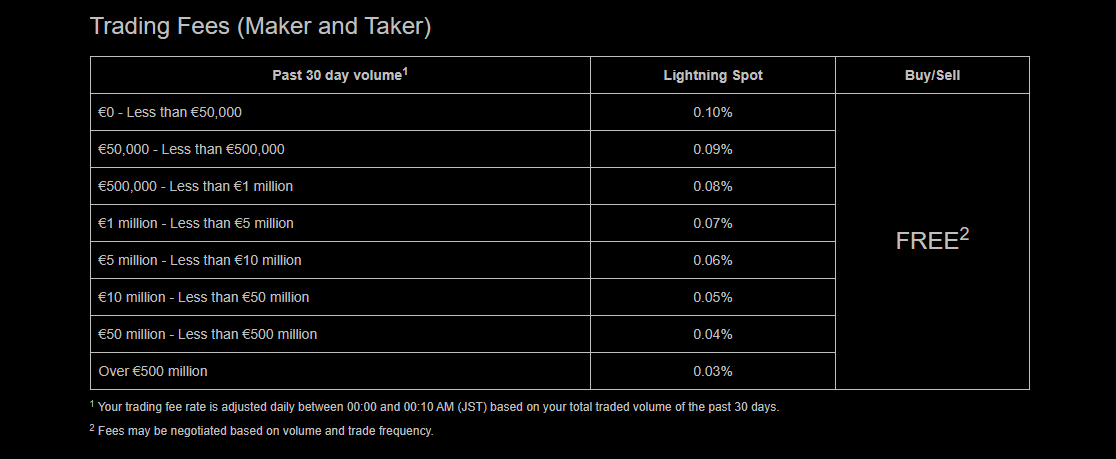Click the 0.06% fee value
Screen dimensions: 1116x459
click(712, 260)
